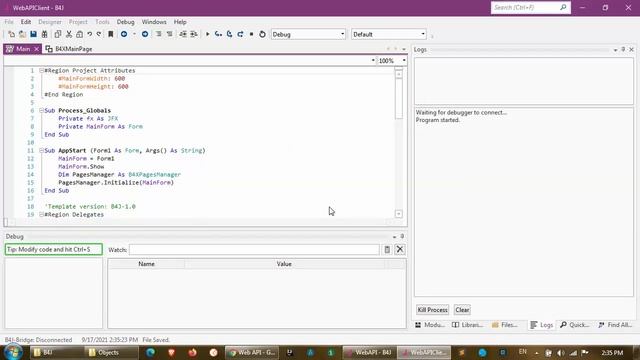640x360 pixels.
Task: Open the Windows menu
Action: (154, 22)
